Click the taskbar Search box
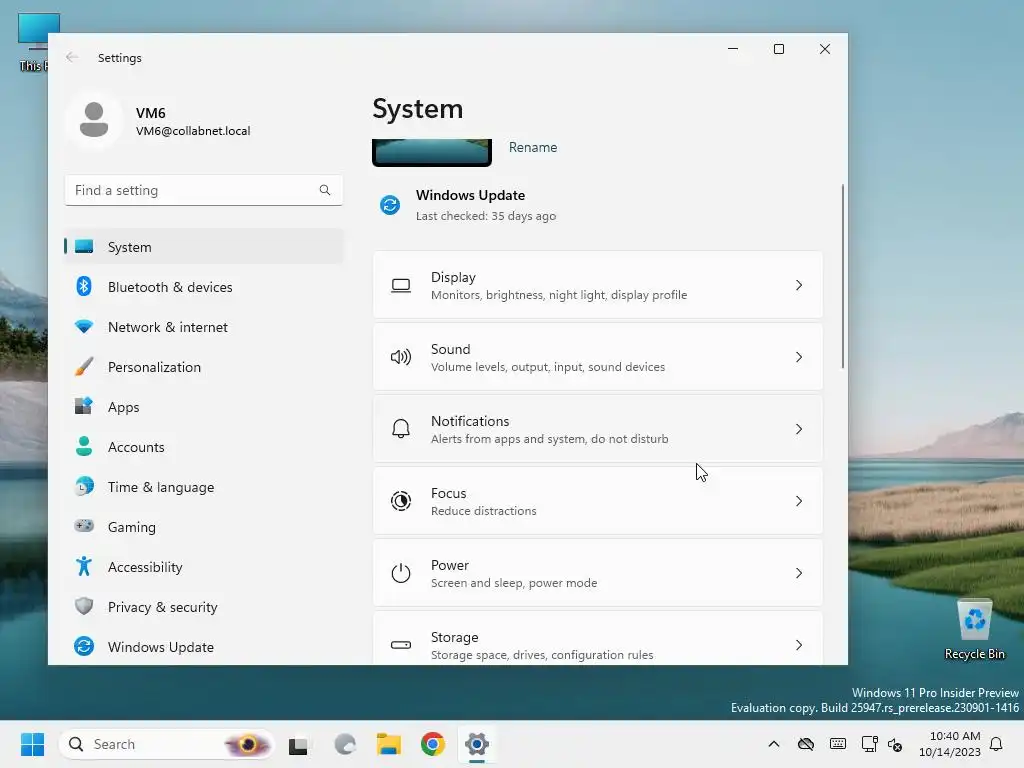Viewport: 1024px width, 768px height. (x=167, y=744)
